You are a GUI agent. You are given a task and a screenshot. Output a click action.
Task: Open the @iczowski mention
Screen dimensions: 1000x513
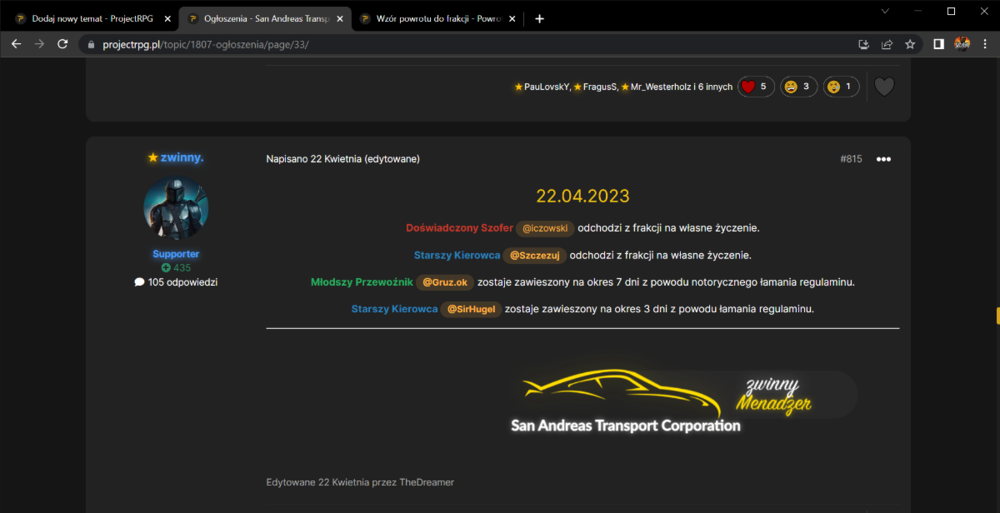[x=545, y=228]
